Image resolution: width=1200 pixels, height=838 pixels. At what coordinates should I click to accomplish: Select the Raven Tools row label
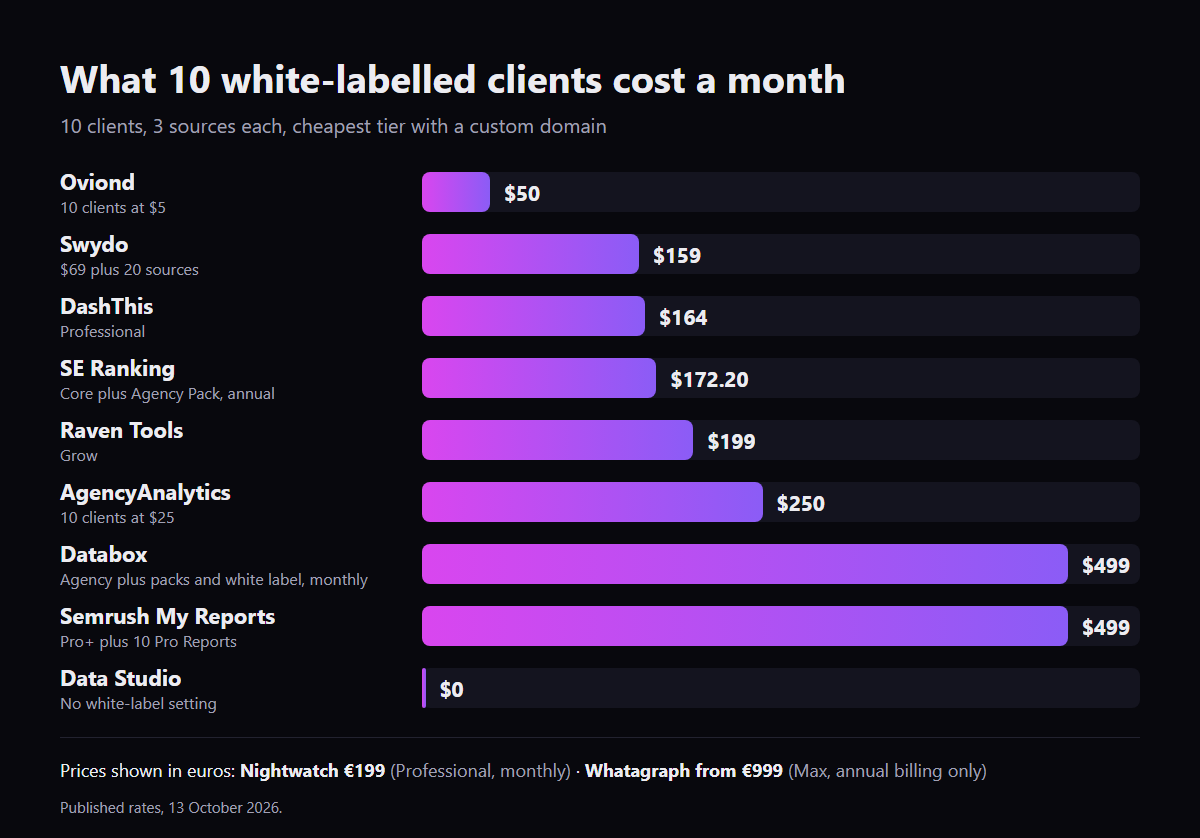121,430
